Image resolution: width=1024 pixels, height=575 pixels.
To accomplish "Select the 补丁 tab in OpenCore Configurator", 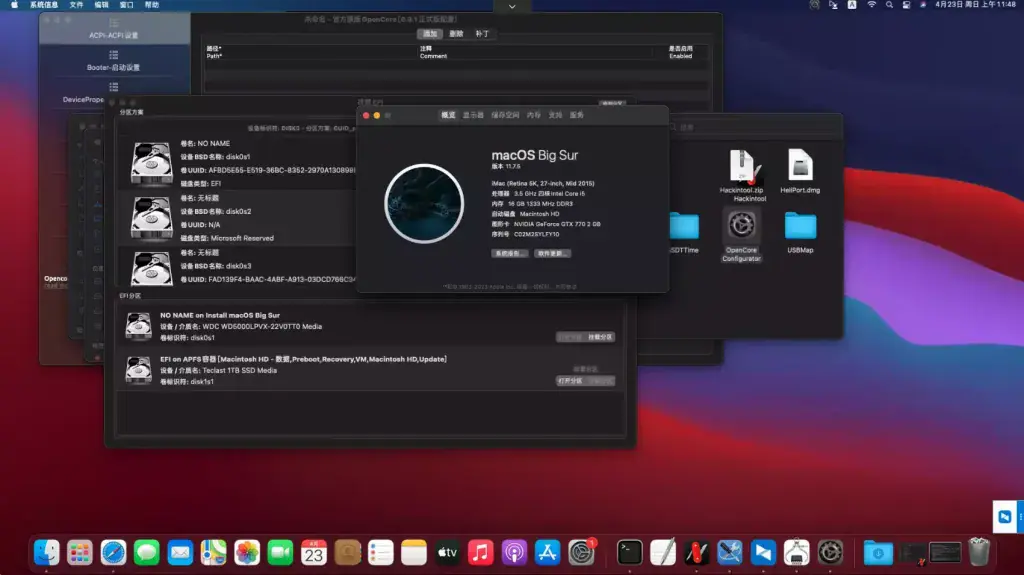I will (x=482, y=34).
